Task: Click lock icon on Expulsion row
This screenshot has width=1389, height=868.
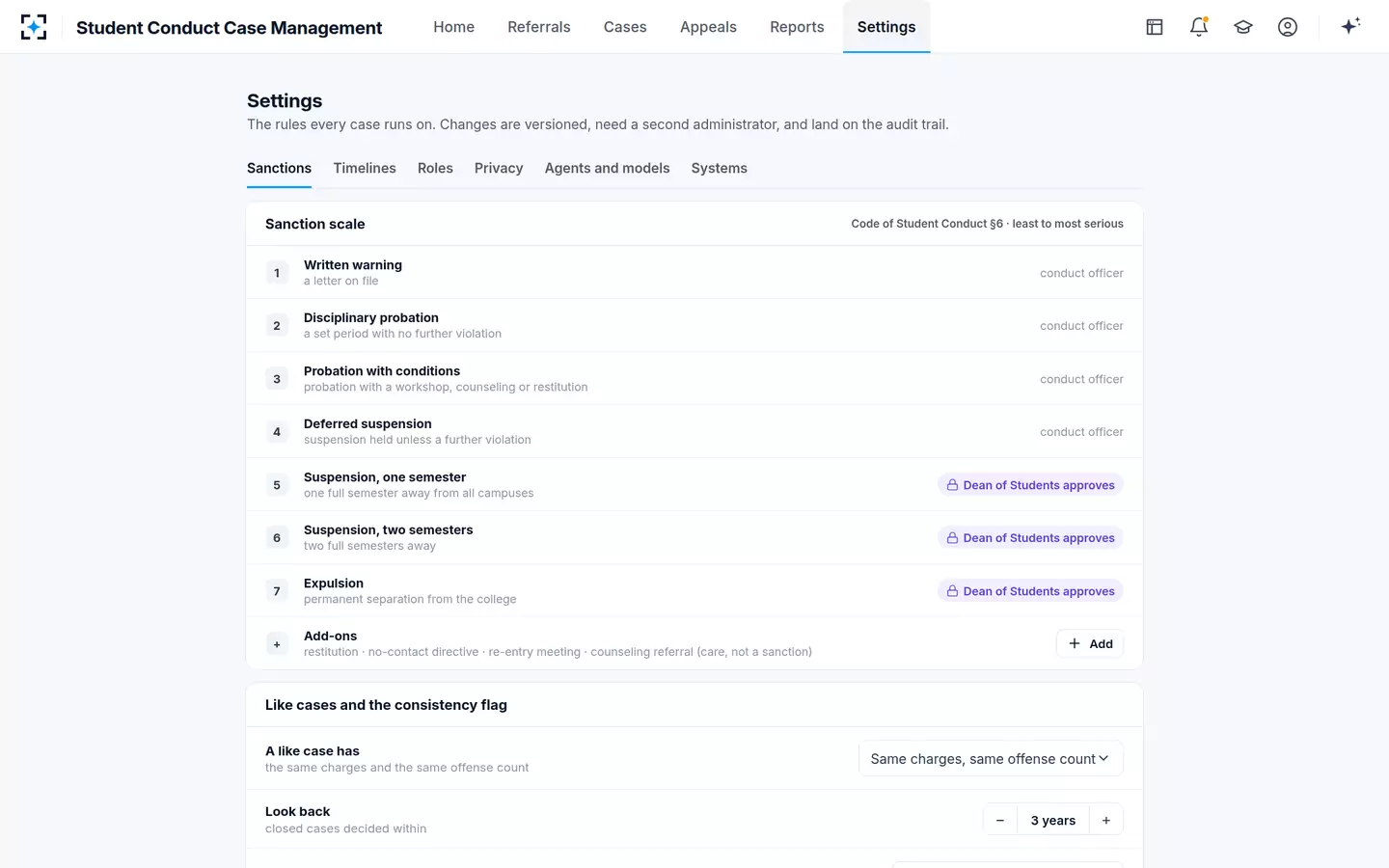Action: click(x=952, y=591)
